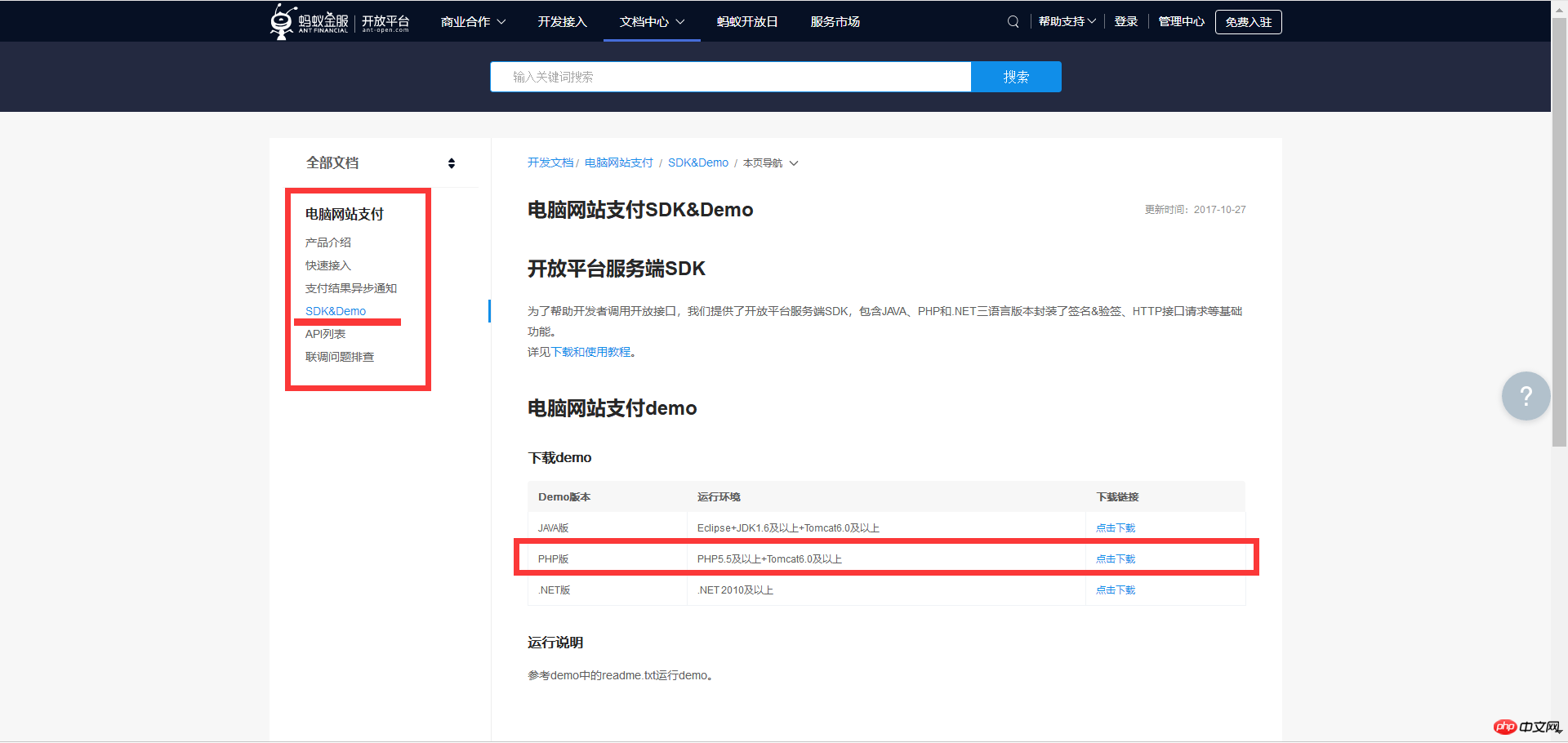Screen dimensions: 1568x743
Task: Open the floating question mark help button
Action: pos(1526,396)
